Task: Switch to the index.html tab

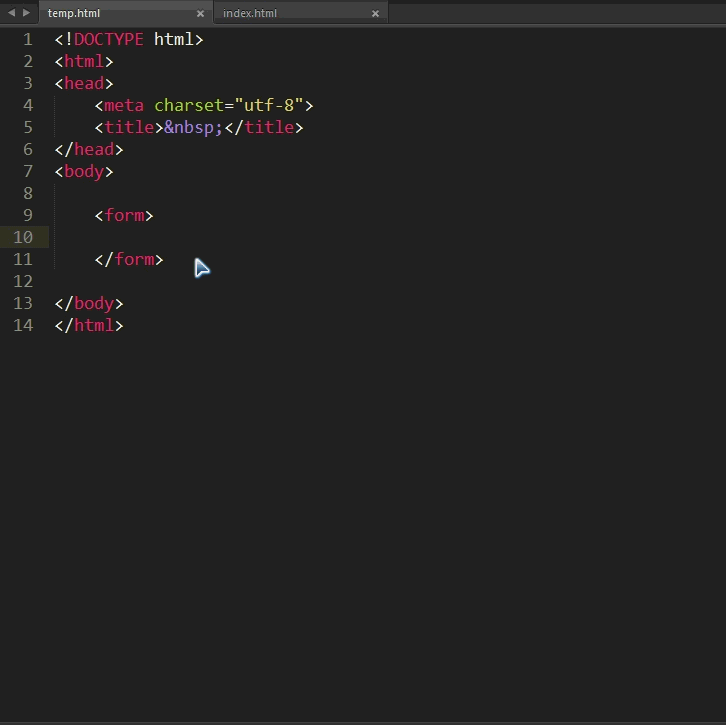Action: tap(250, 14)
